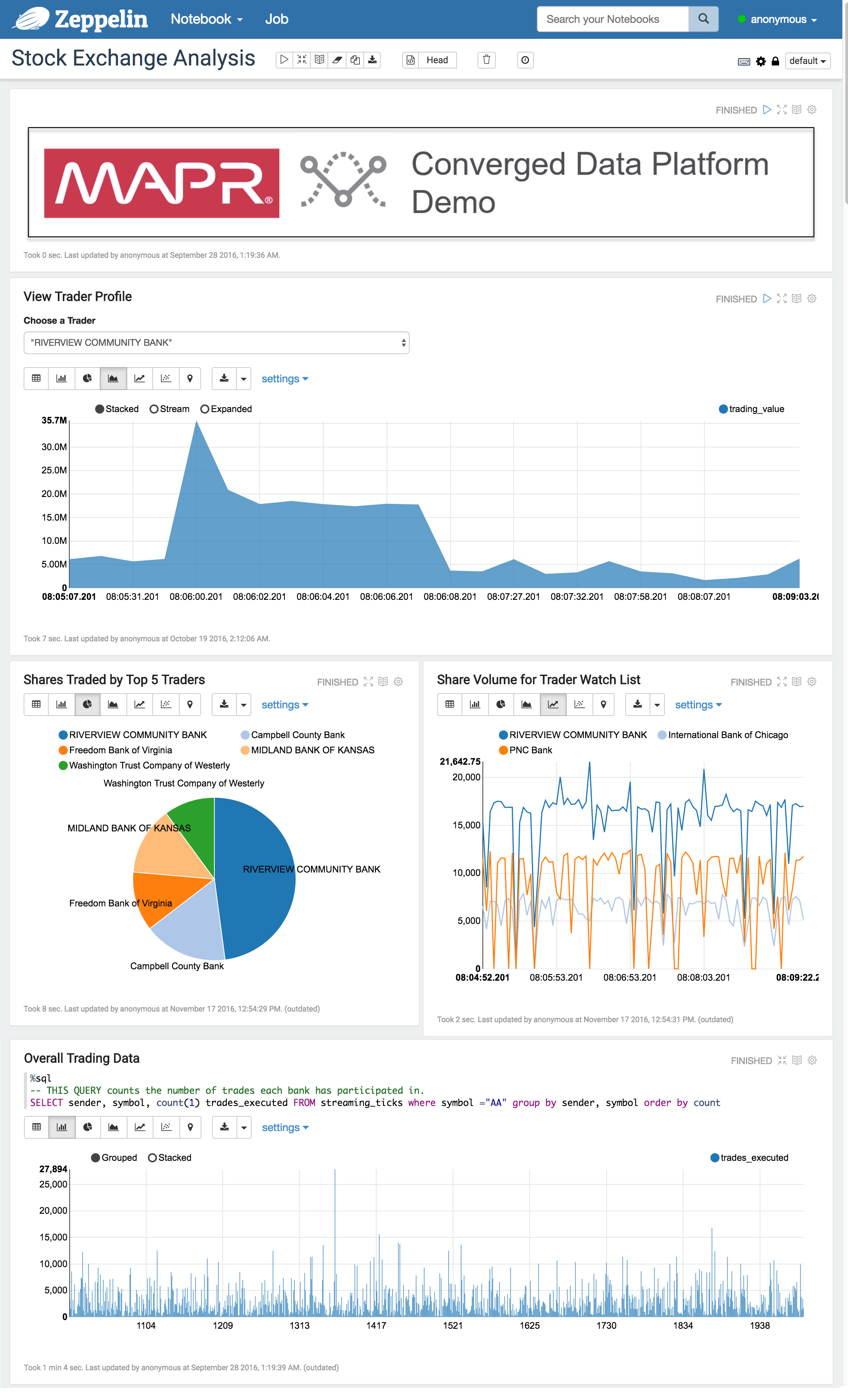Open the Choose a Trader dropdown

tap(216, 343)
